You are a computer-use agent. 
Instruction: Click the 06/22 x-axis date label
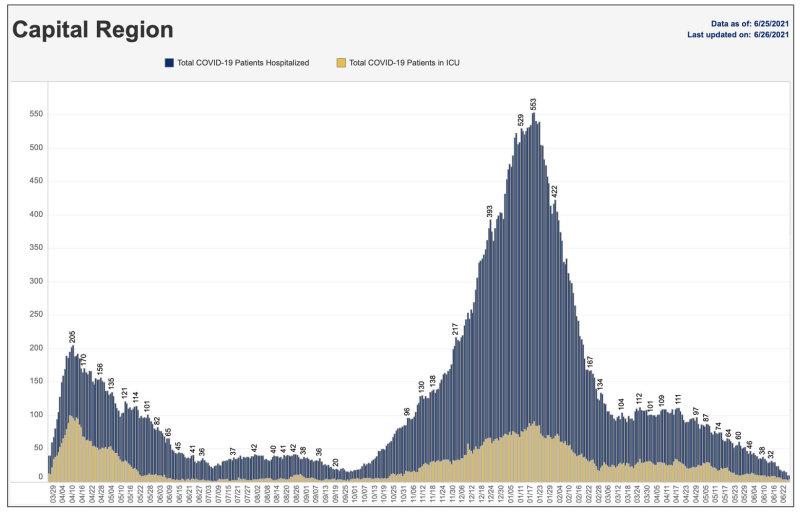tap(783, 495)
